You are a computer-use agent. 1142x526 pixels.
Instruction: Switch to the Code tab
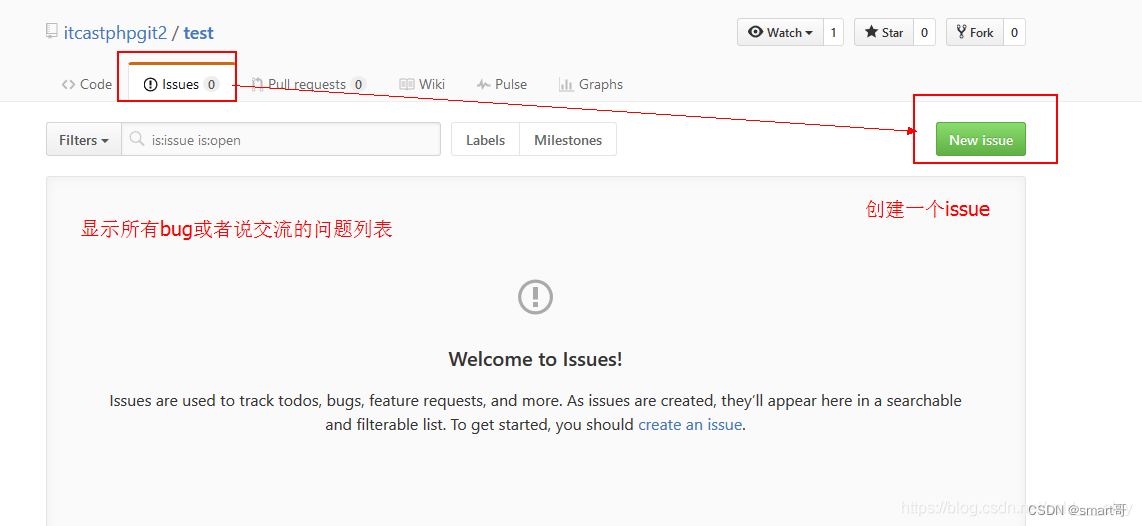tap(87, 85)
